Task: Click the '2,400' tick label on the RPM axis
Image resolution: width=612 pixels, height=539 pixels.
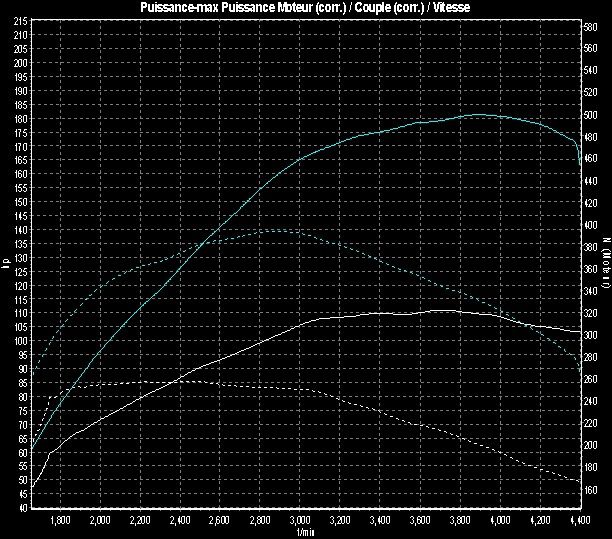Action: [179, 520]
